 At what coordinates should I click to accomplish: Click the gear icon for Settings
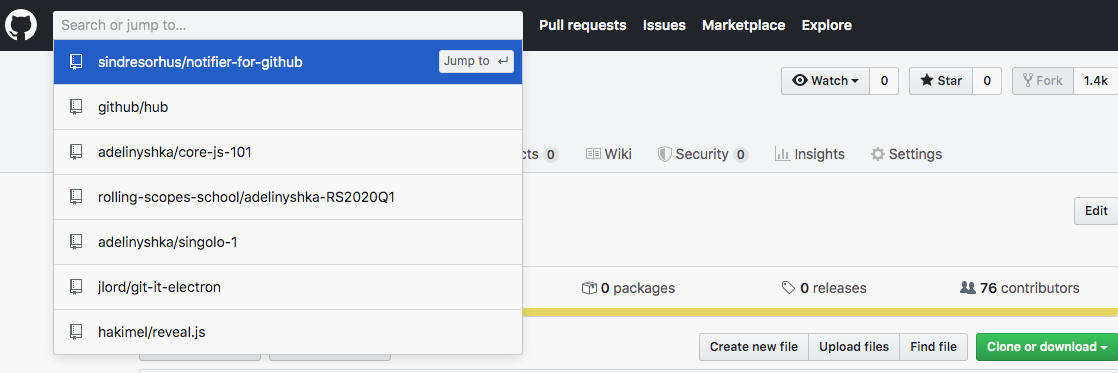click(x=878, y=154)
